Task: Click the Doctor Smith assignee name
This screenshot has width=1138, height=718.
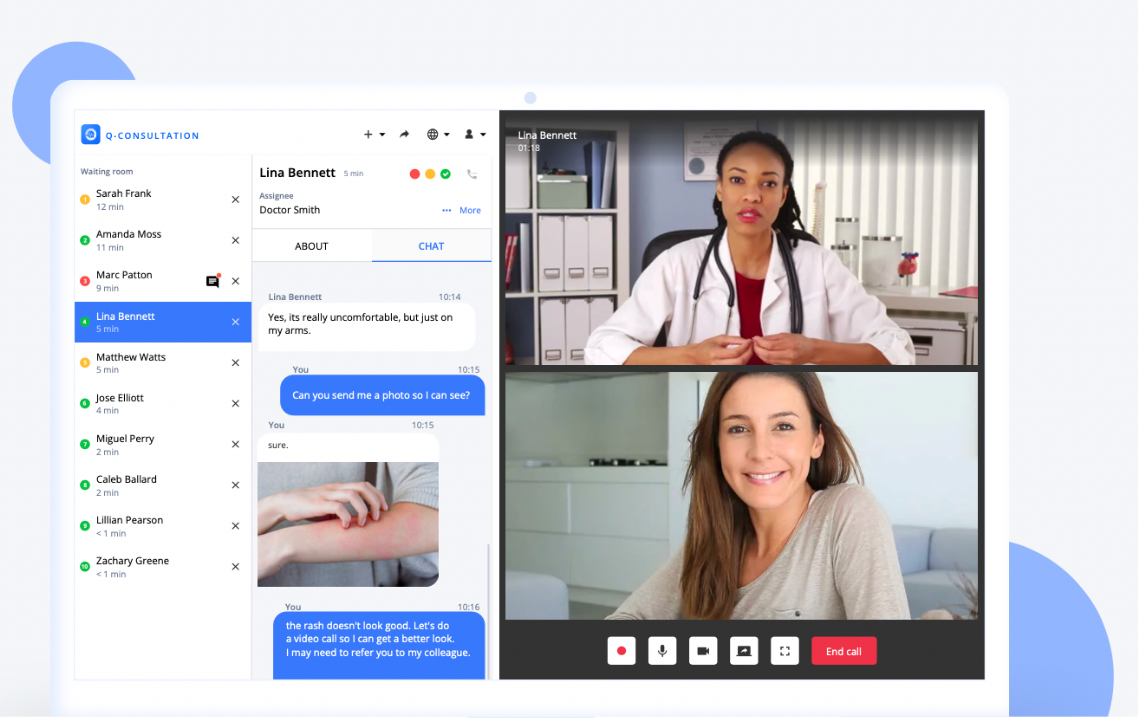Action: [290, 210]
